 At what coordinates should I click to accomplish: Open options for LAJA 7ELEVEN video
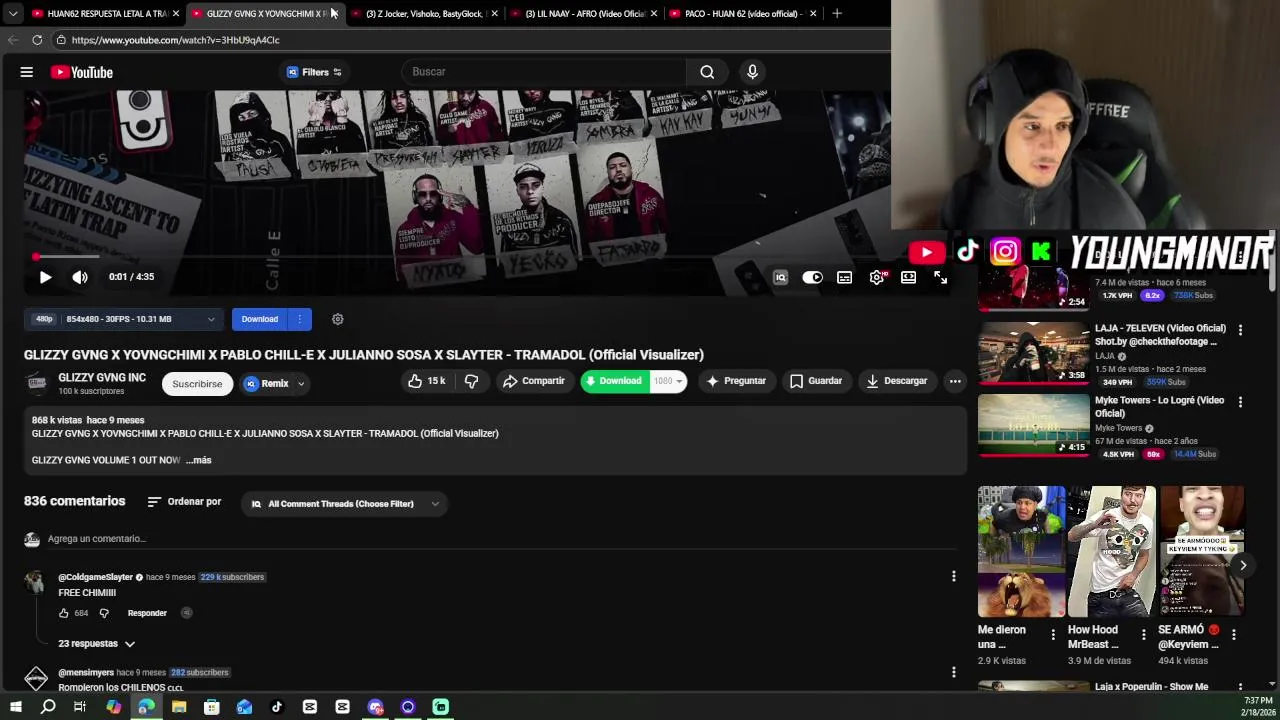pyautogui.click(x=1240, y=330)
